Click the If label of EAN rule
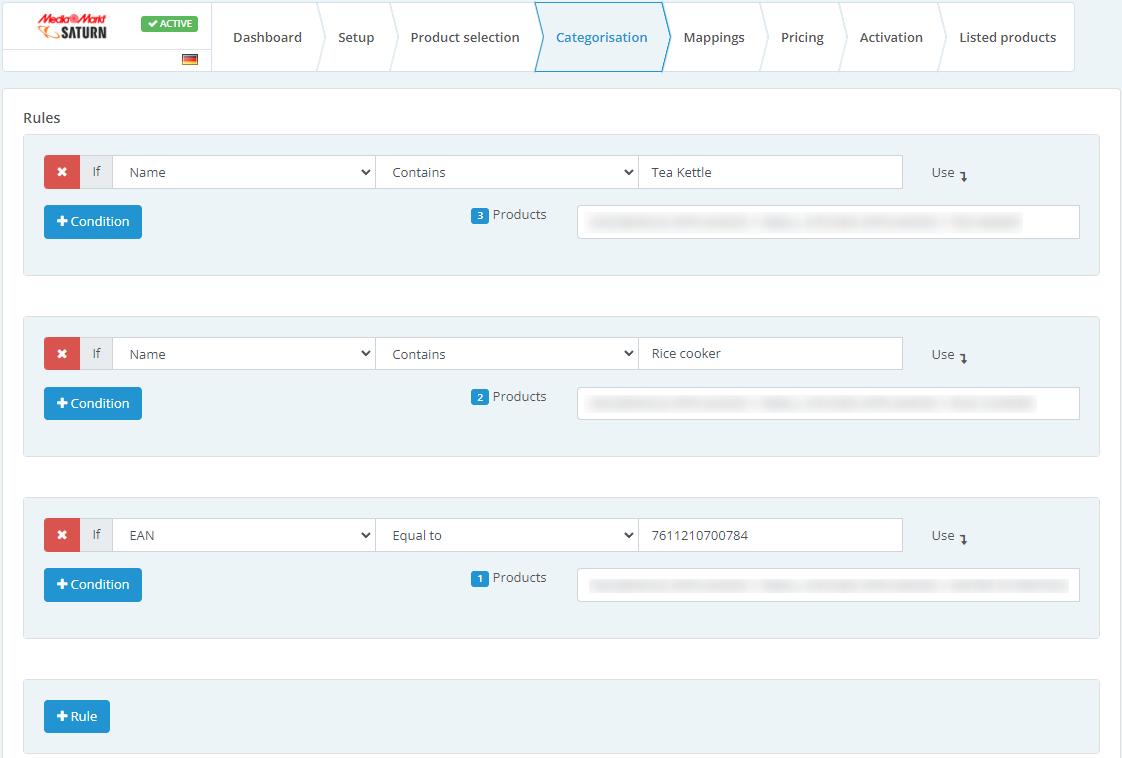The height and width of the screenshot is (758, 1122). [97, 535]
